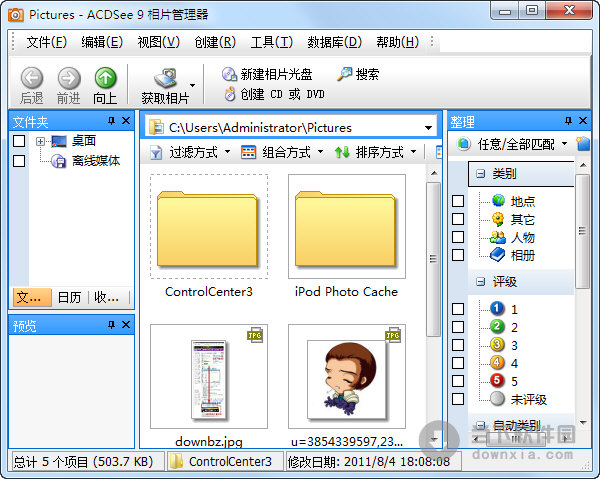
Task: Click the 未评级 gray circle icon
Action: (497, 399)
